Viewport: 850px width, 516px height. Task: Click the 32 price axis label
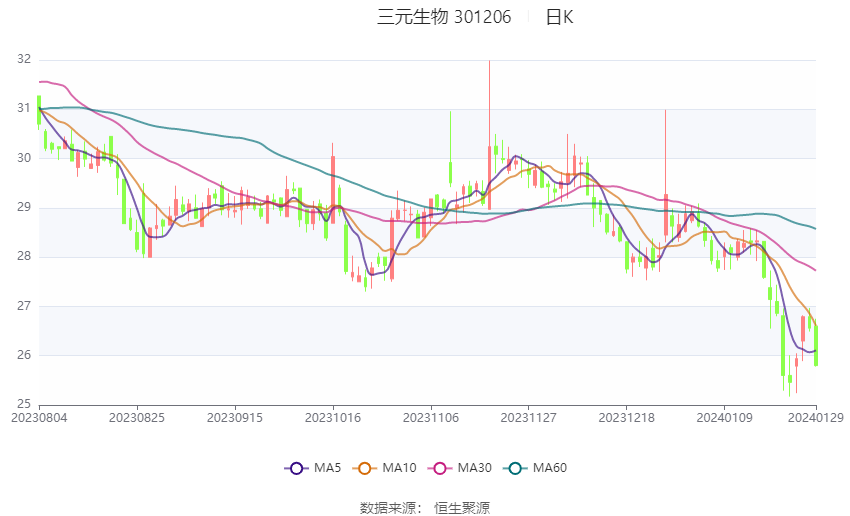pyautogui.click(x=24, y=59)
